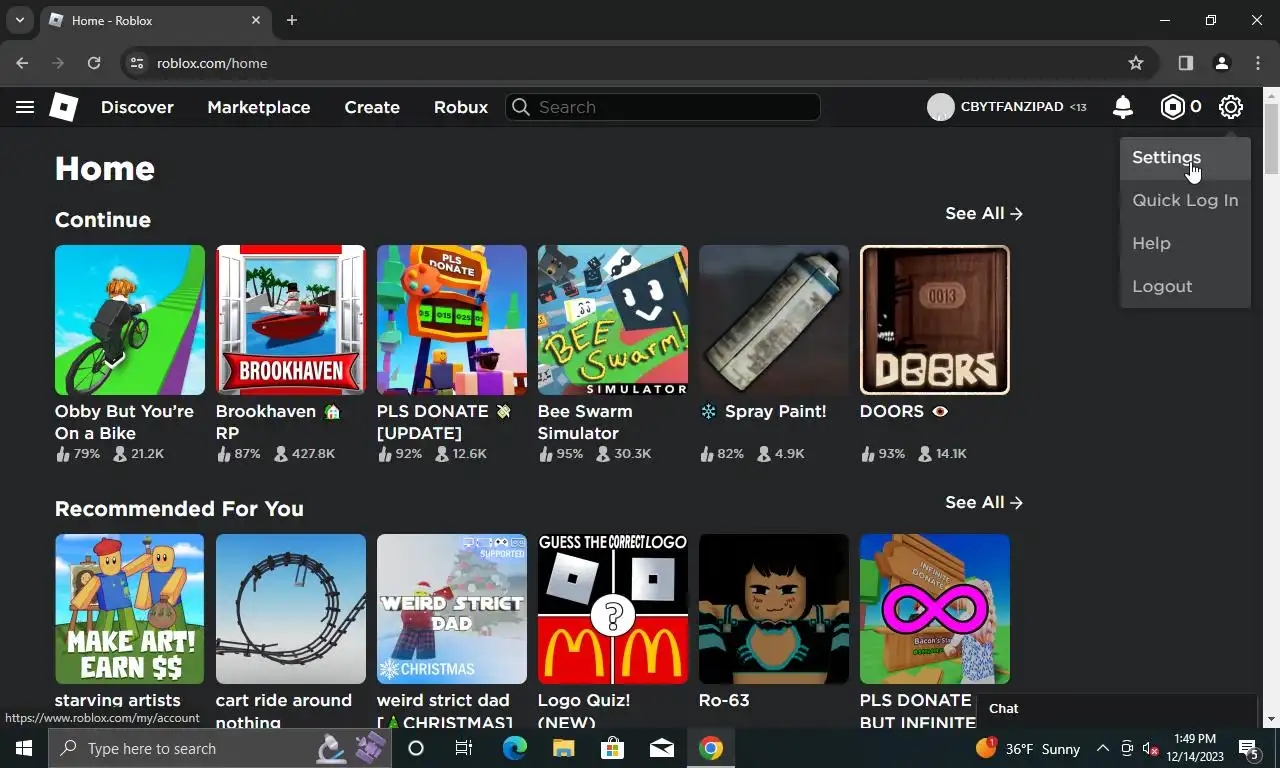This screenshot has height=768, width=1280.
Task: Open the taskbar clock and date
Action: point(1195,748)
